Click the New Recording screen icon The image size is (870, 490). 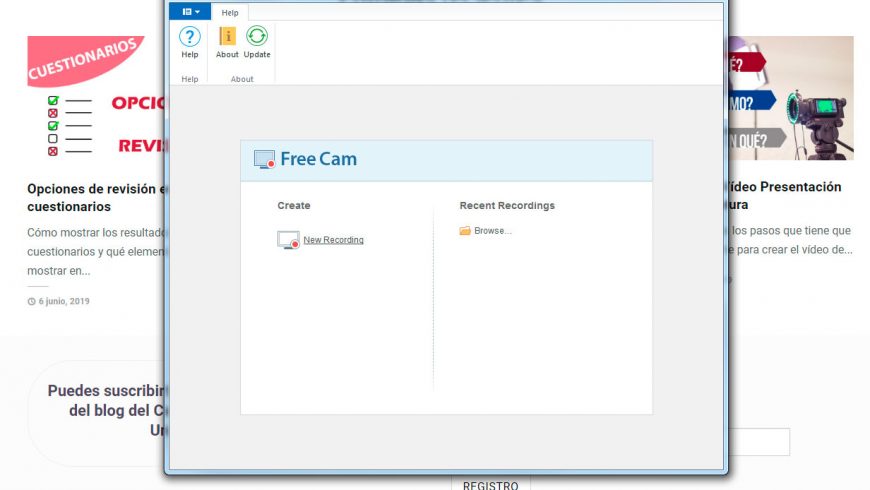pos(288,240)
